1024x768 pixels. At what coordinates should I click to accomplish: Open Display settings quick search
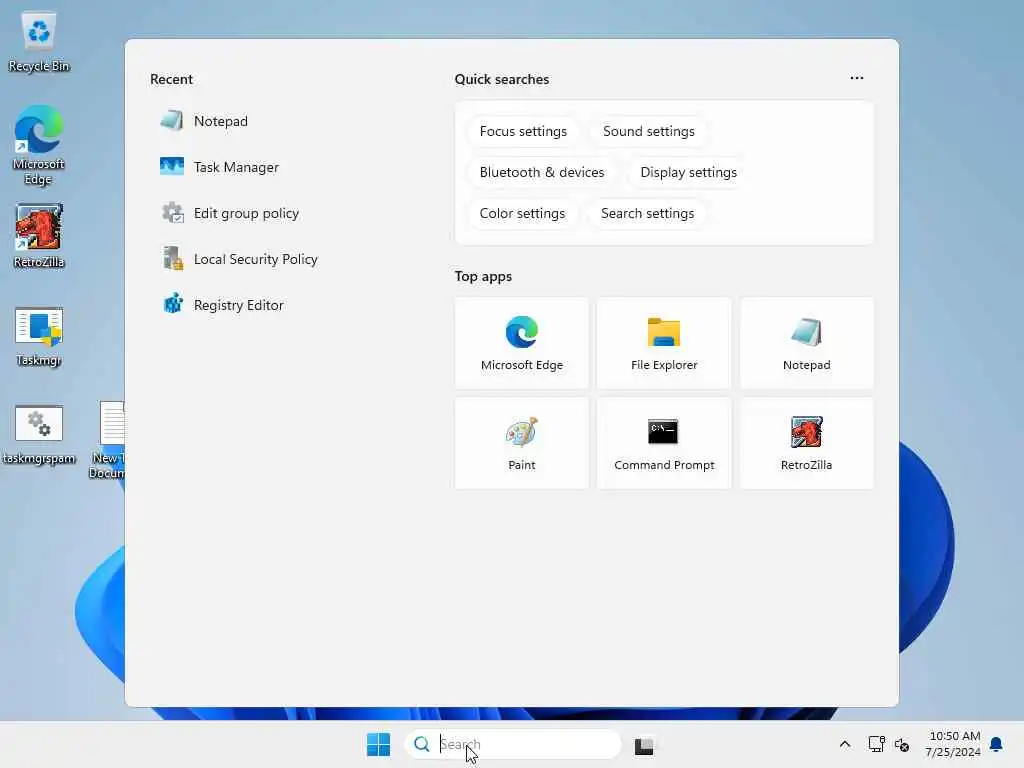coord(688,172)
